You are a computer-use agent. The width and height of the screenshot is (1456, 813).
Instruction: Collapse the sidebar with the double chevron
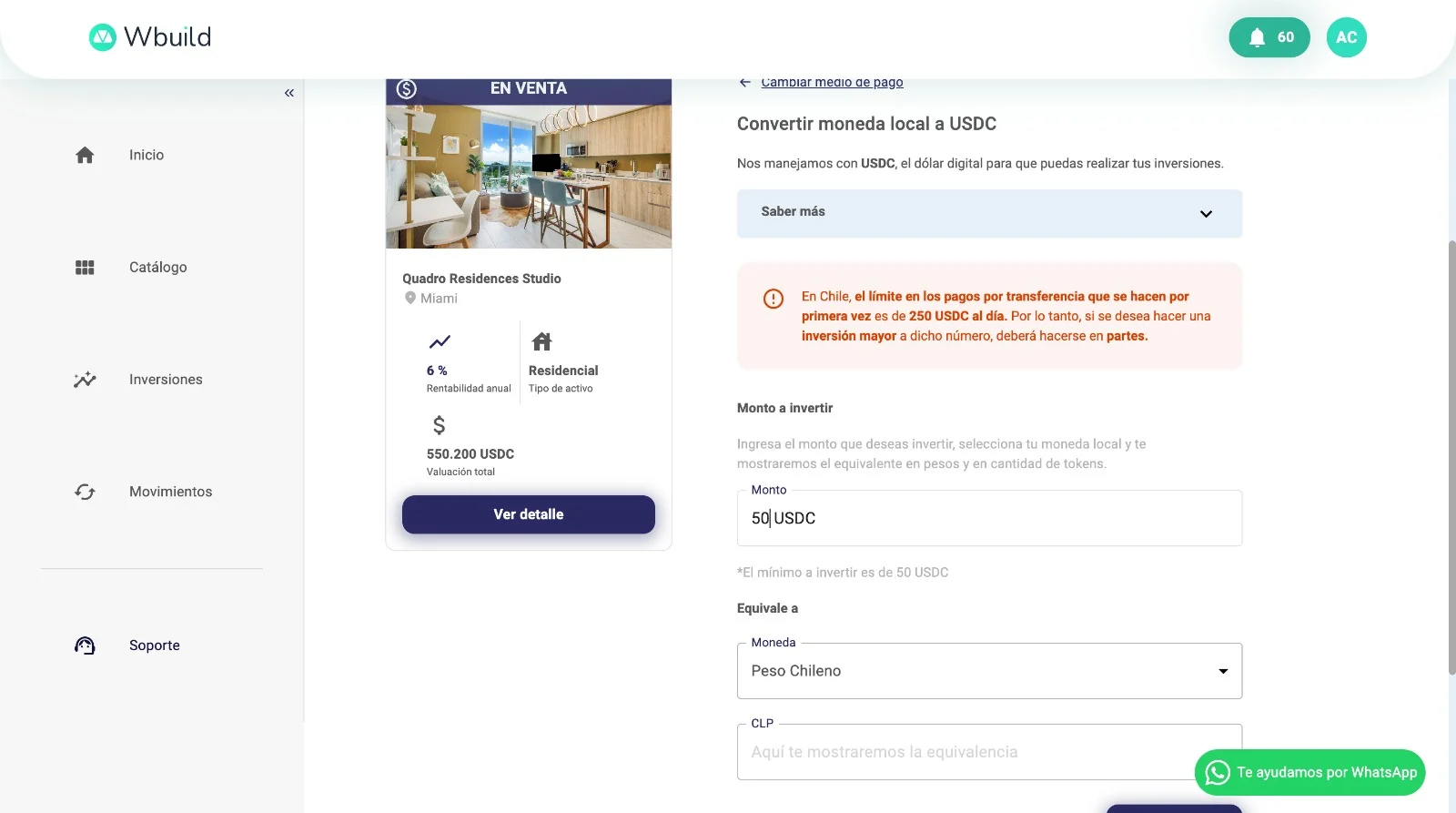pos(288,92)
